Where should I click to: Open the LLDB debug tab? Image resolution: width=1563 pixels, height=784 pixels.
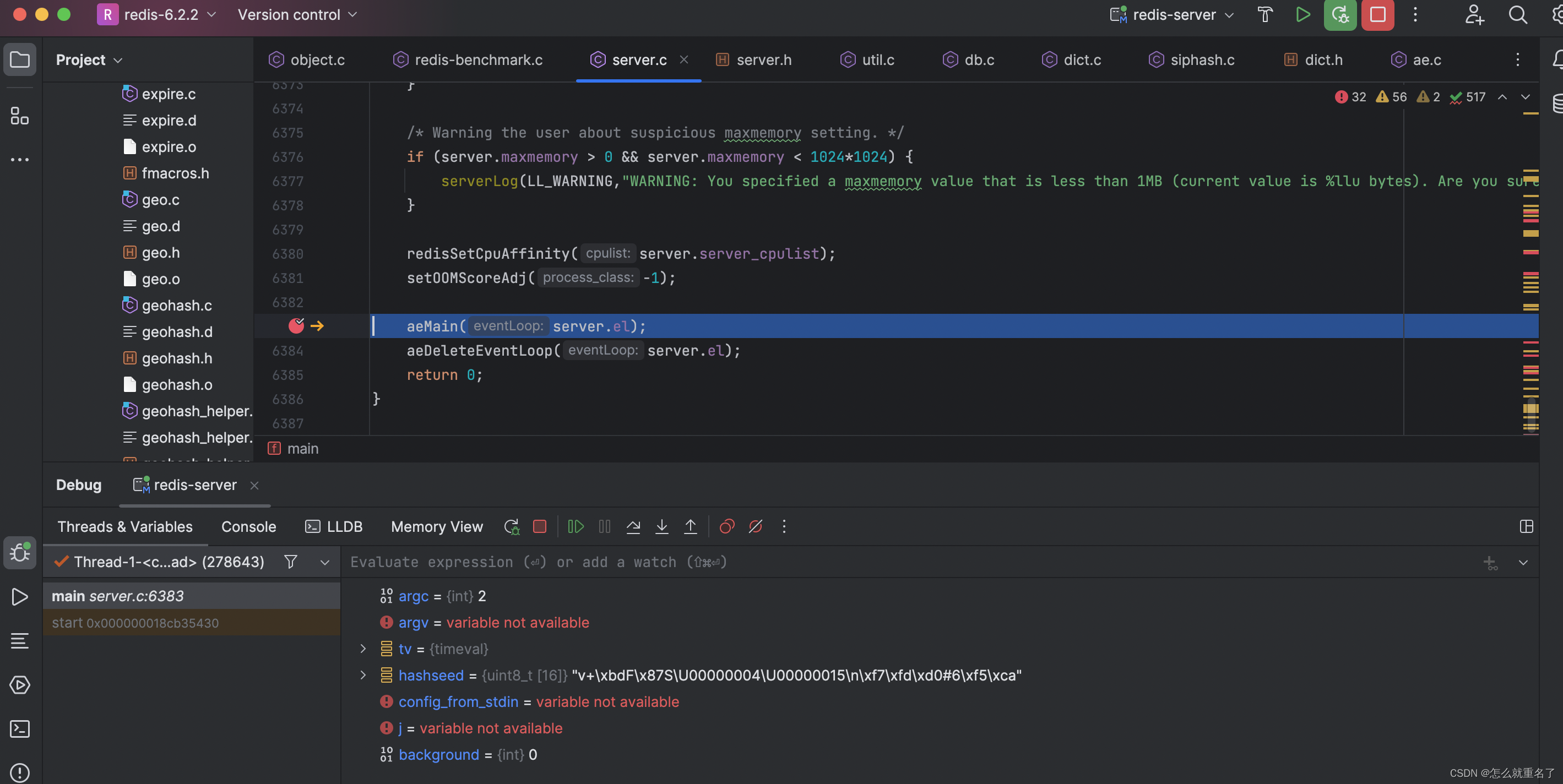(x=333, y=526)
